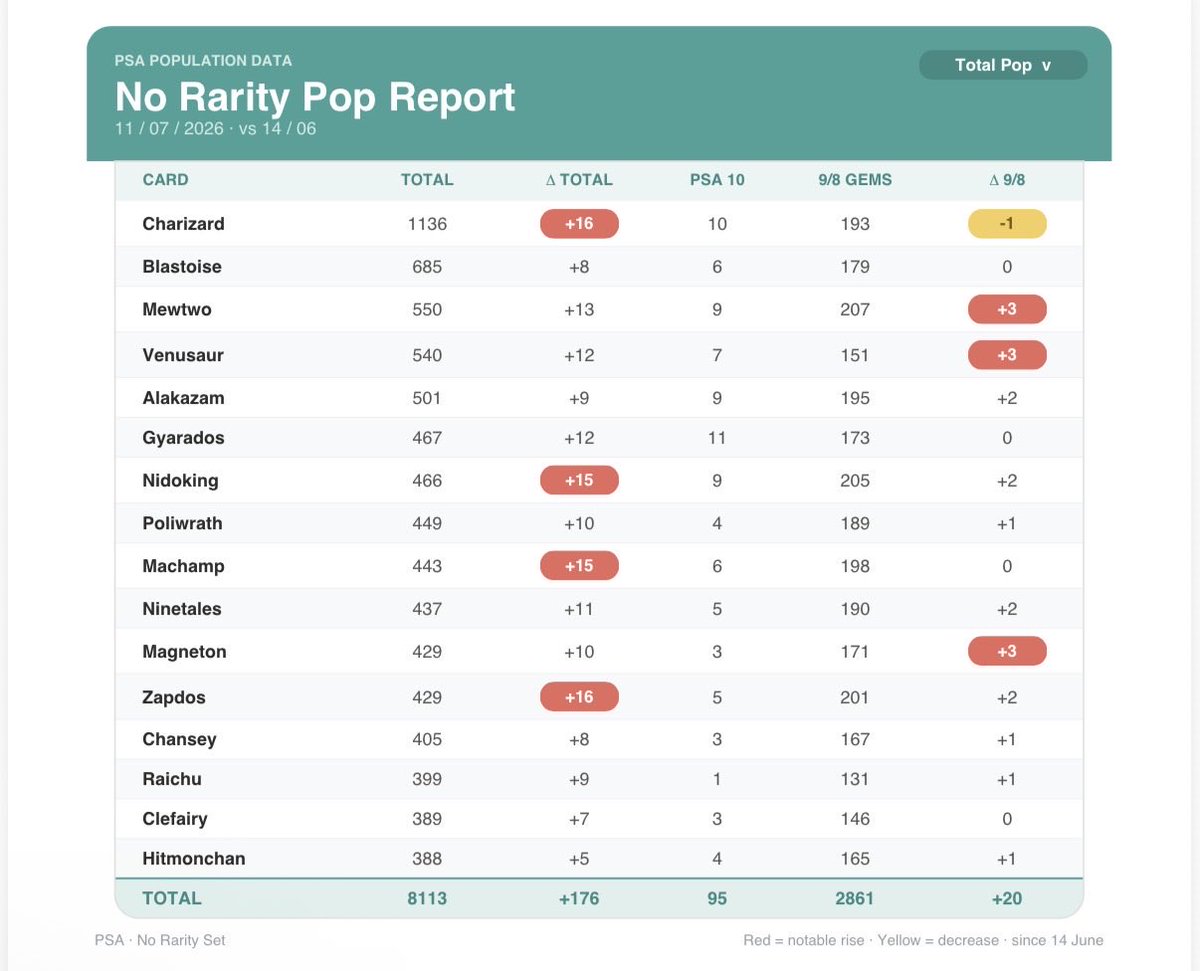Select the Ninetales card name
Viewport: 1200px width, 971px height.
pyautogui.click(x=182, y=609)
